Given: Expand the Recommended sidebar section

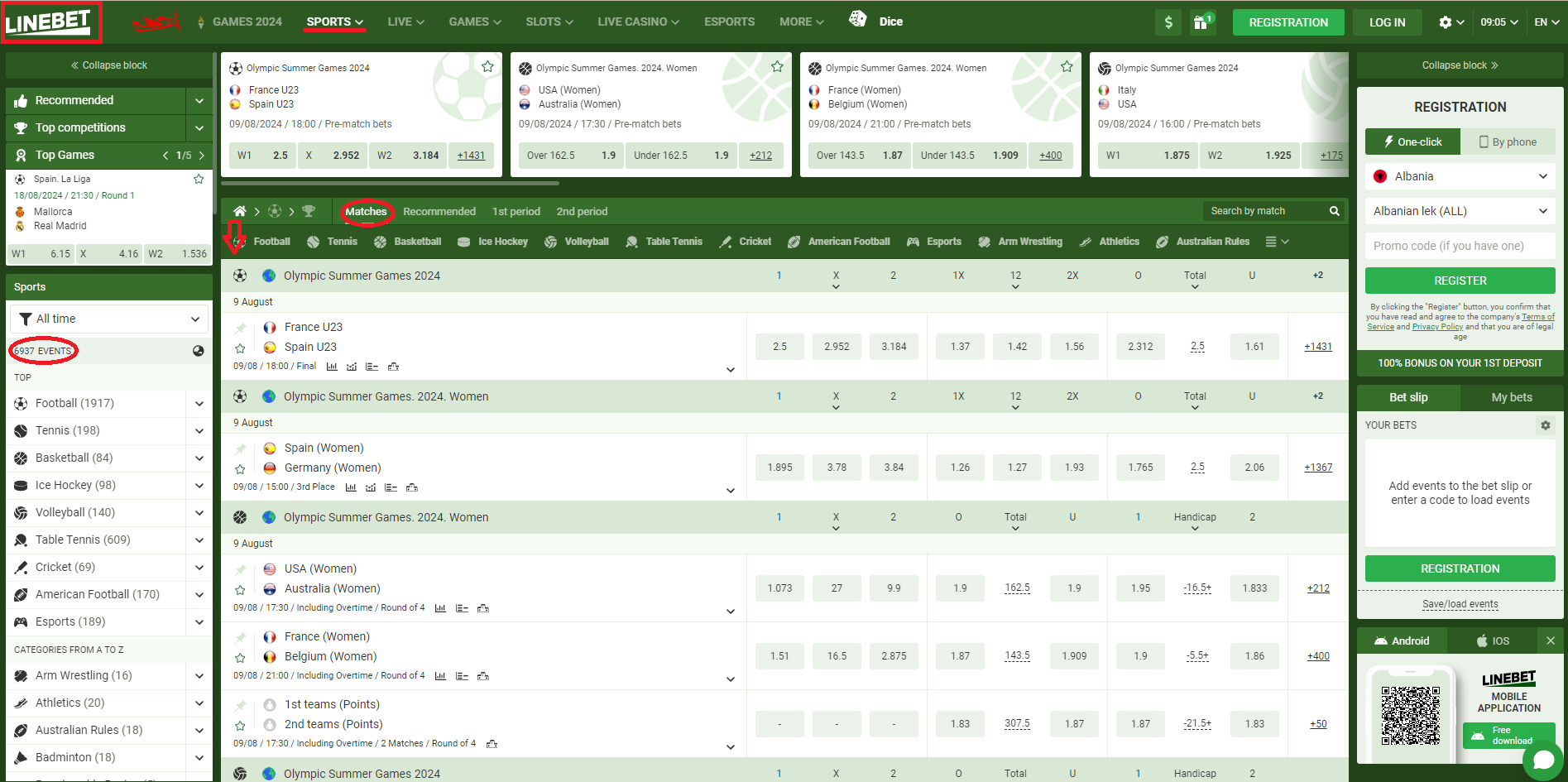Looking at the screenshot, I should click(199, 100).
